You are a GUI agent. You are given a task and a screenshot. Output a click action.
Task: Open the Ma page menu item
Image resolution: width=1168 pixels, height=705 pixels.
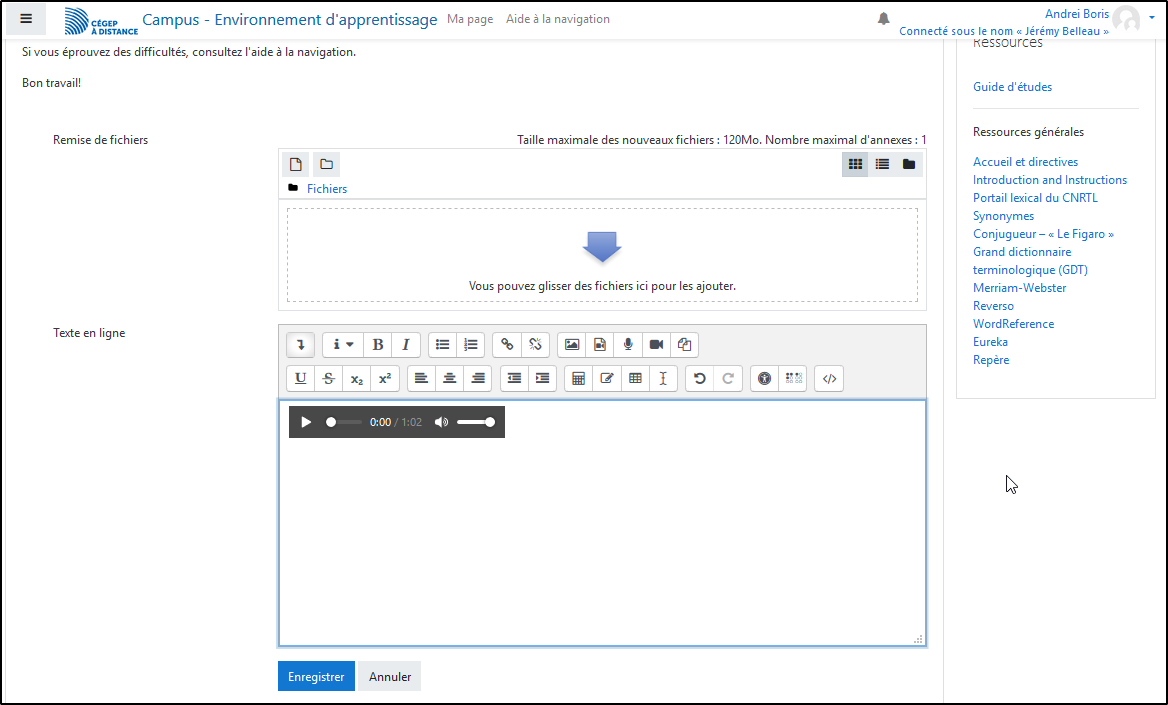(470, 19)
